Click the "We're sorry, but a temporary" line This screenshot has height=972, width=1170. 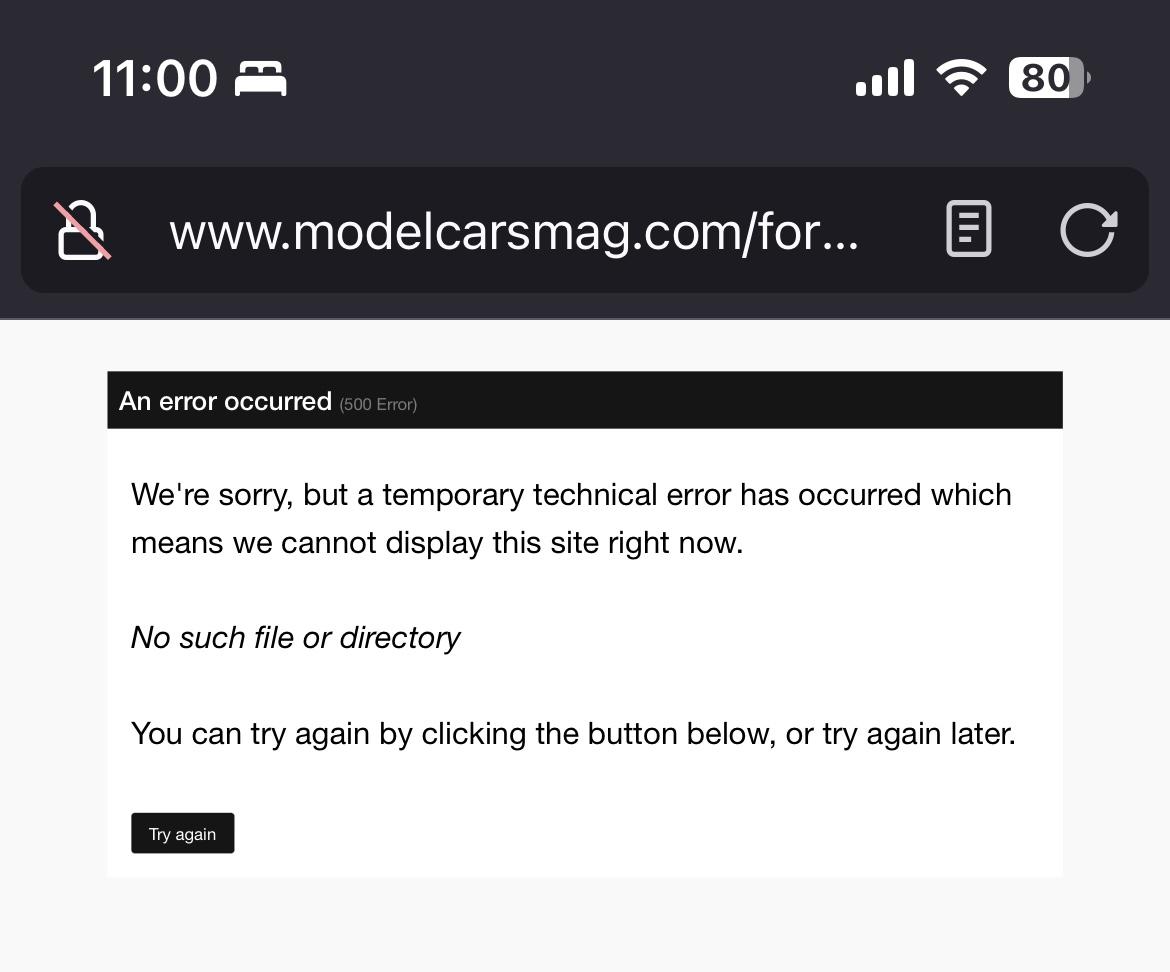pos(572,495)
